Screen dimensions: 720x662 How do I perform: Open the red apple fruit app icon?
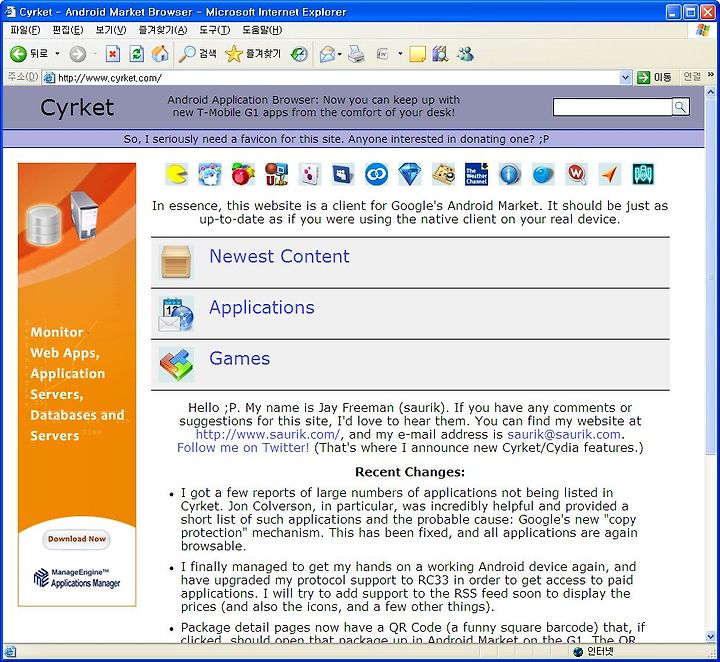[243, 174]
